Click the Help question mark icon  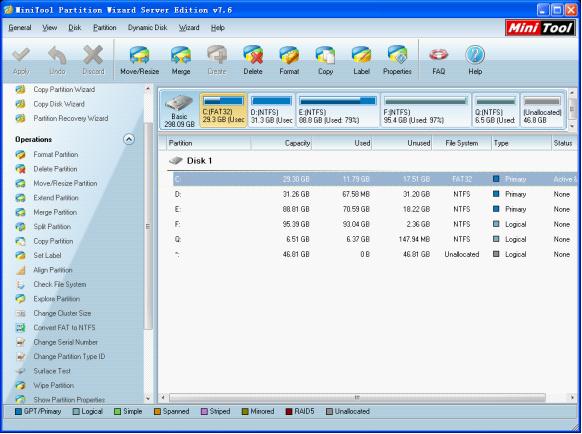pos(475,61)
